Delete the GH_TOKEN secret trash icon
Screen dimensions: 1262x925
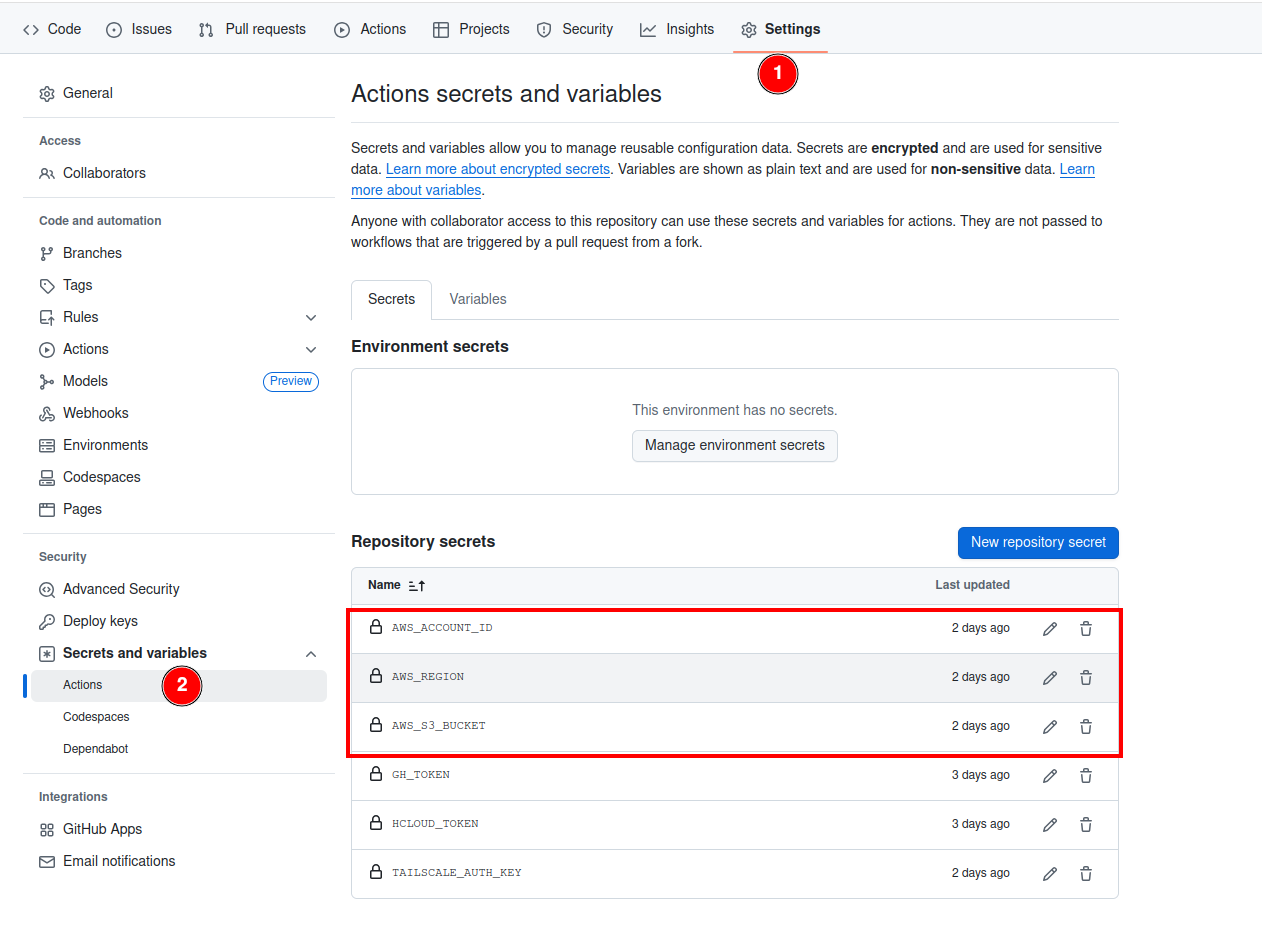tap(1086, 776)
